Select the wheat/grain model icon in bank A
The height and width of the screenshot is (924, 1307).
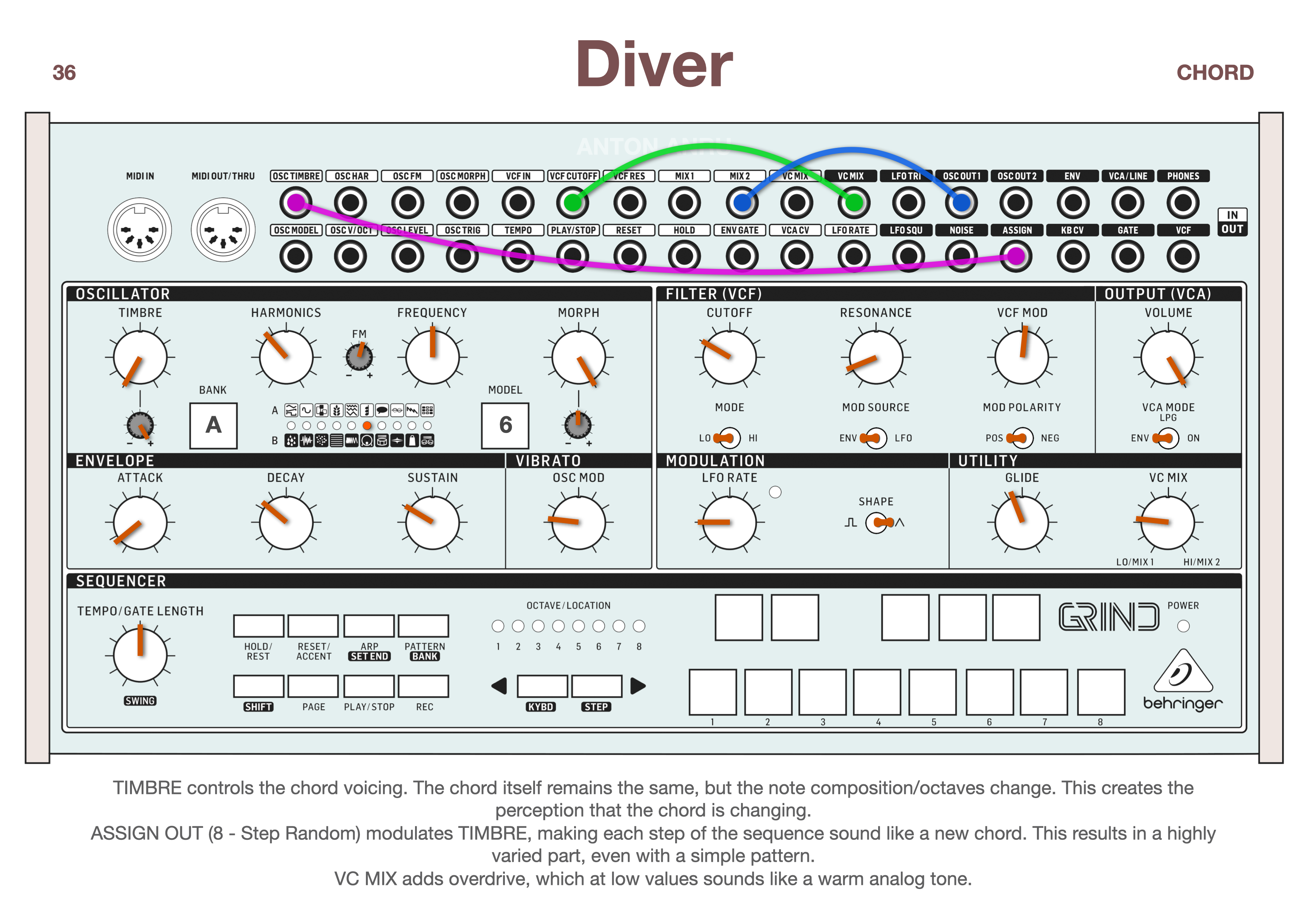click(x=336, y=411)
